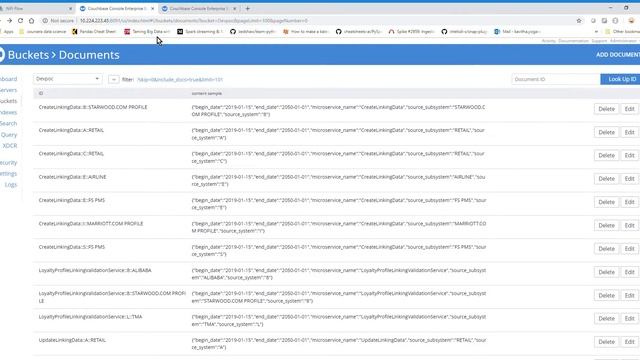This screenshot has width=640, height=360.
Task: Select ID CreateLinkingData::A::RETAIL text
Action: (x=71, y=130)
